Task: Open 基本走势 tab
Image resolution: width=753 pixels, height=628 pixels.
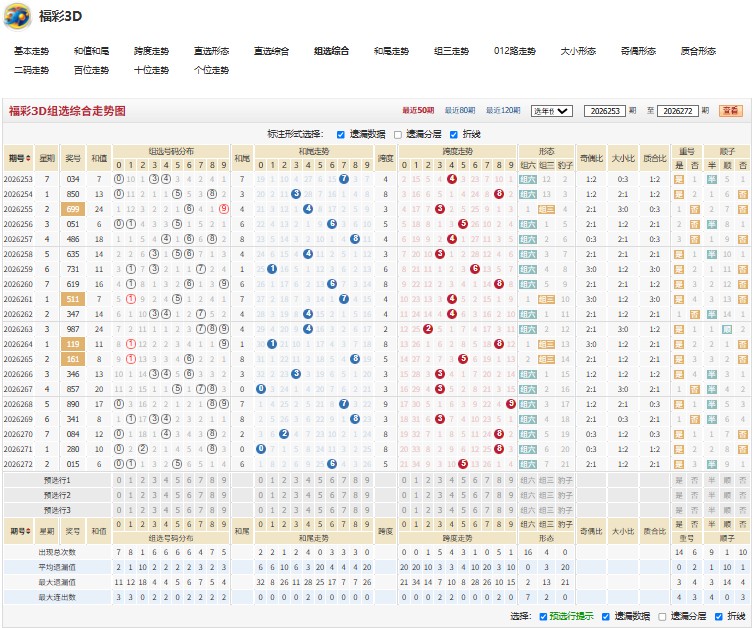Action: 31,51
